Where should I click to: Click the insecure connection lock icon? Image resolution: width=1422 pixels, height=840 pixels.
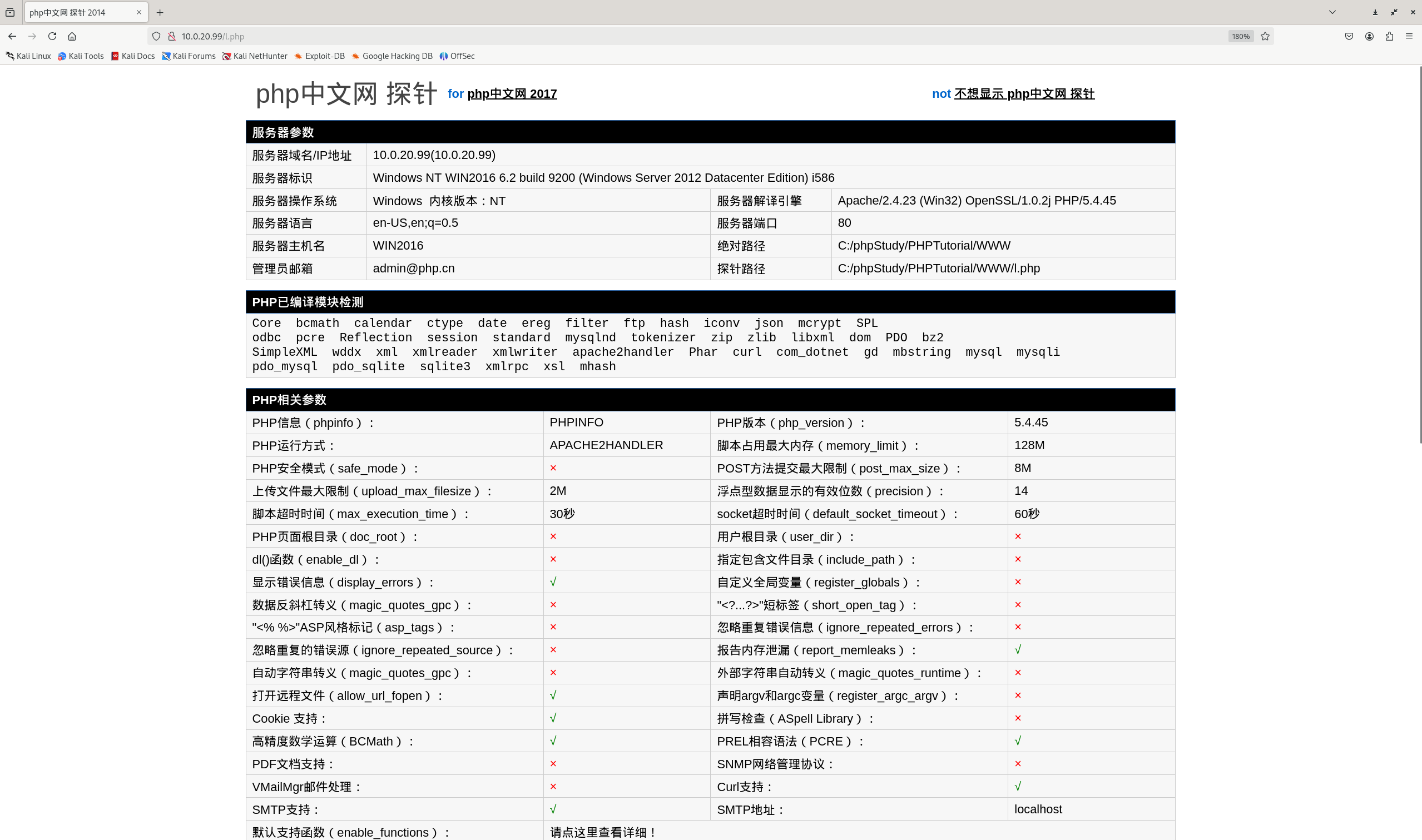click(171, 36)
